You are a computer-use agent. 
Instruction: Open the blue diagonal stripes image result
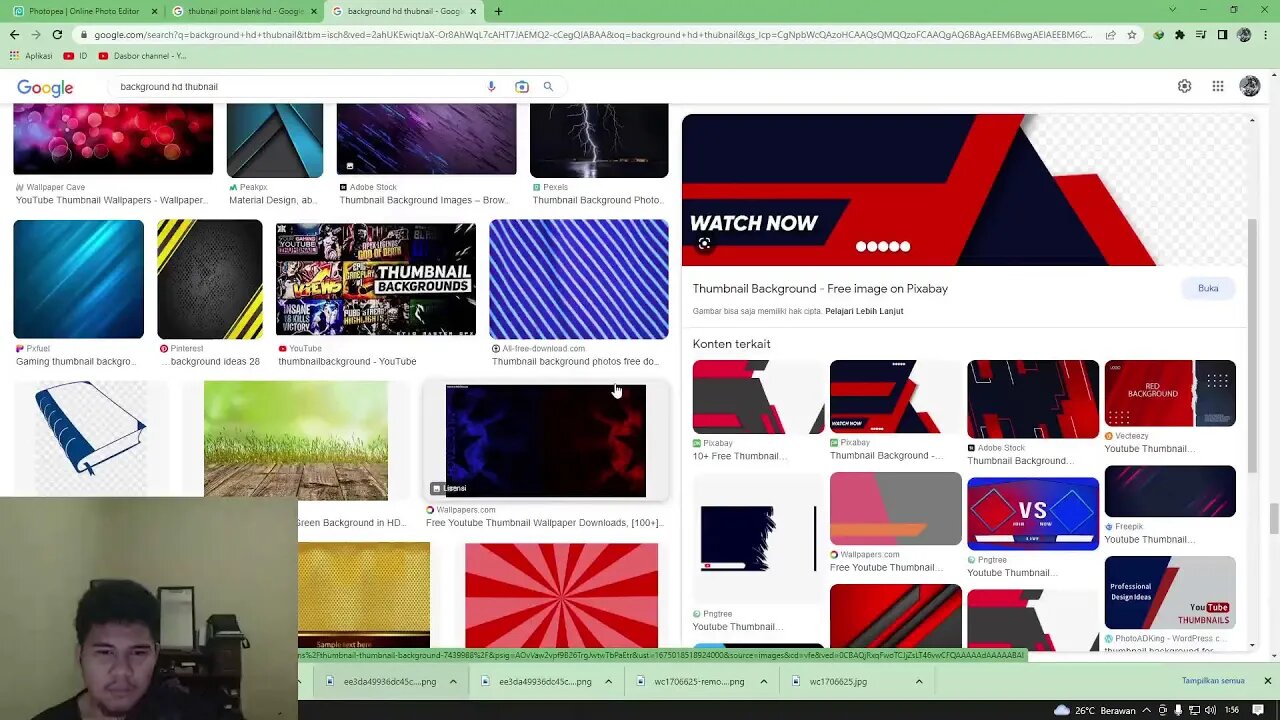579,279
